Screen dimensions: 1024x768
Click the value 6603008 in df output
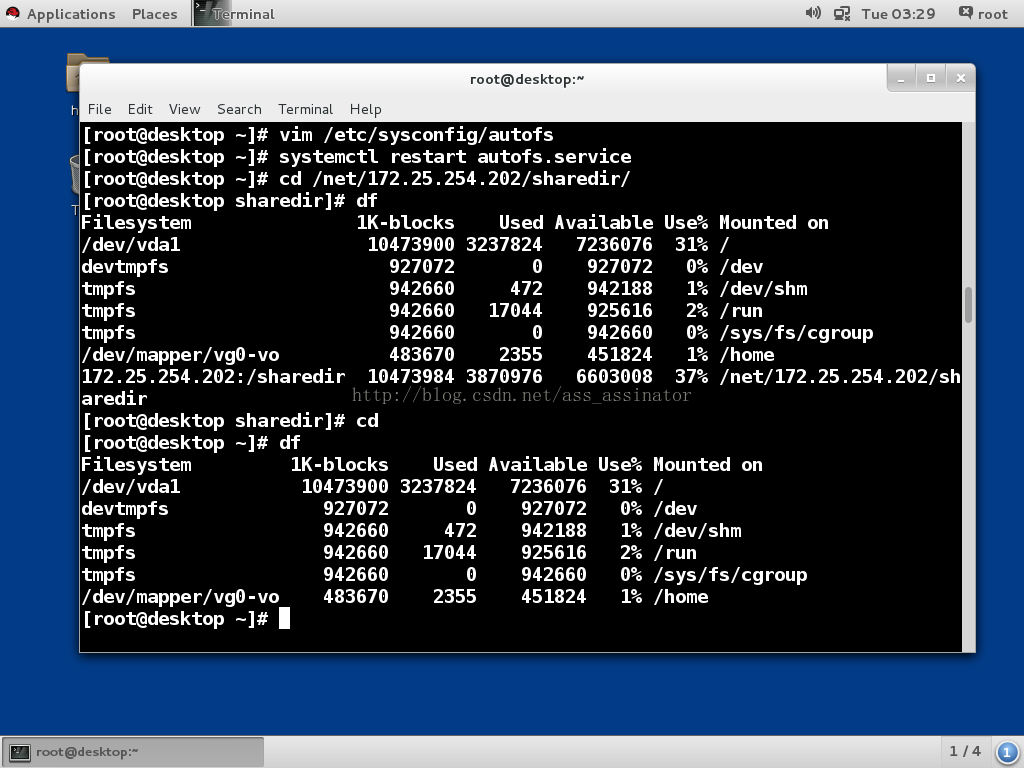(x=614, y=377)
